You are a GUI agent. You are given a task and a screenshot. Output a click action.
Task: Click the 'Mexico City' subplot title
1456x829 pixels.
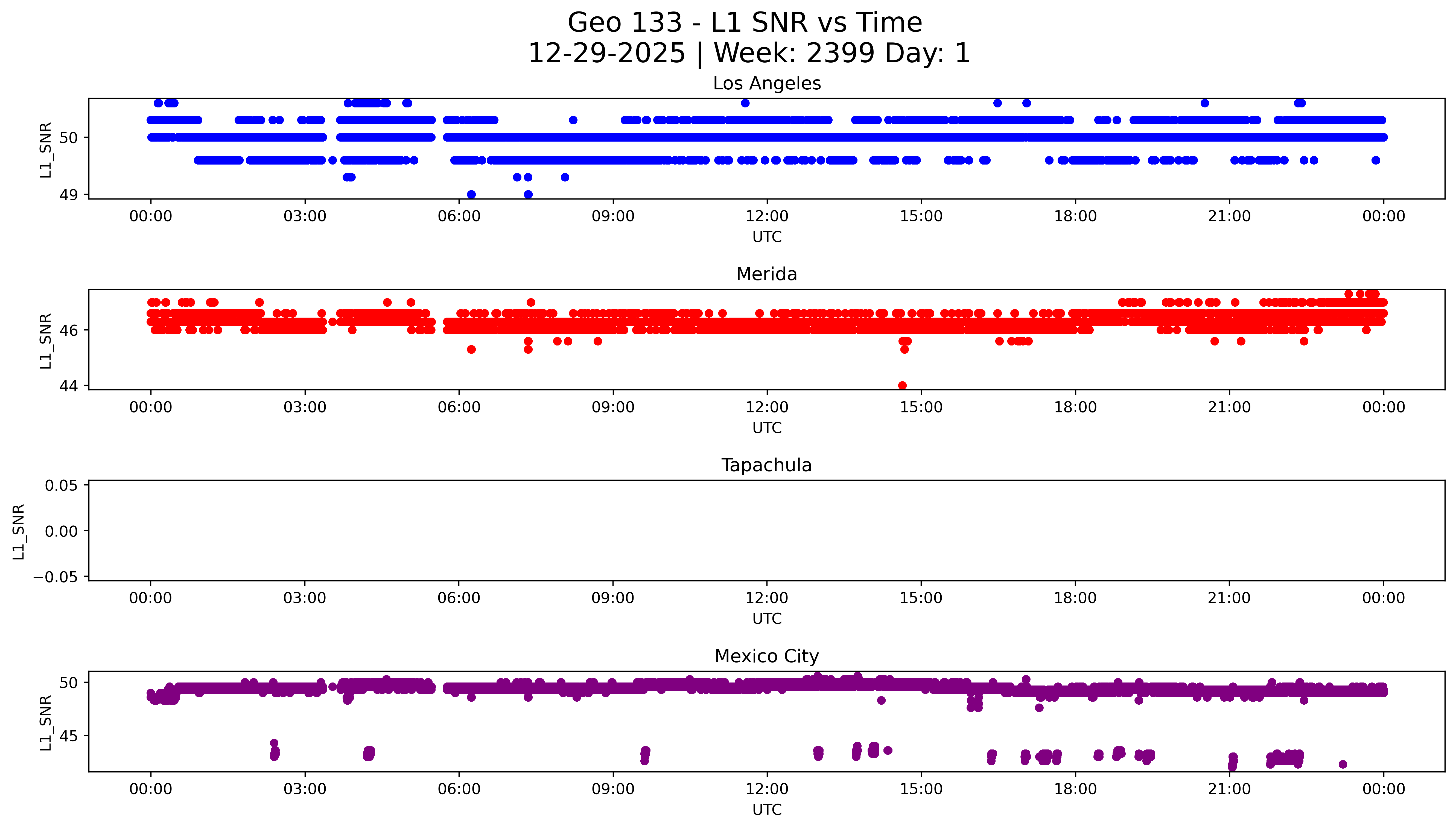pyautogui.click(x=766, y=657)
